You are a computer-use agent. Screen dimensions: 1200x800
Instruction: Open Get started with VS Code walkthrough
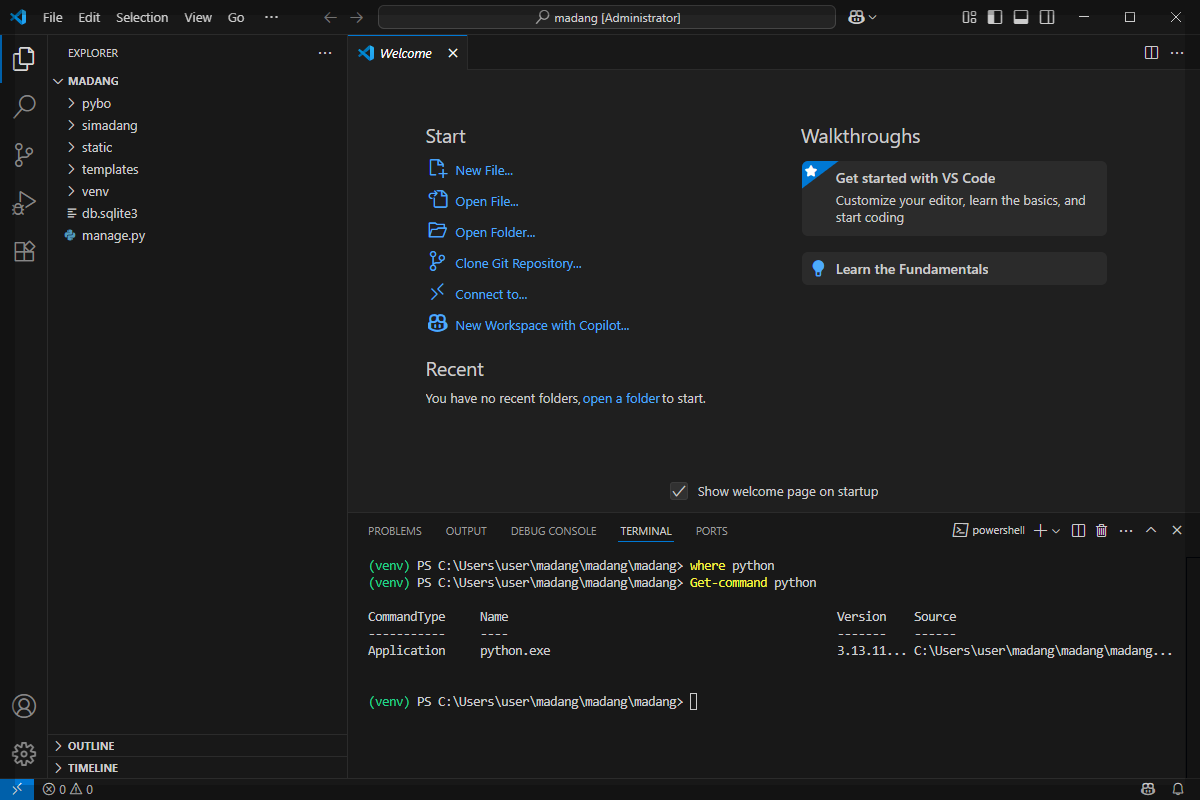pos(954,198)
